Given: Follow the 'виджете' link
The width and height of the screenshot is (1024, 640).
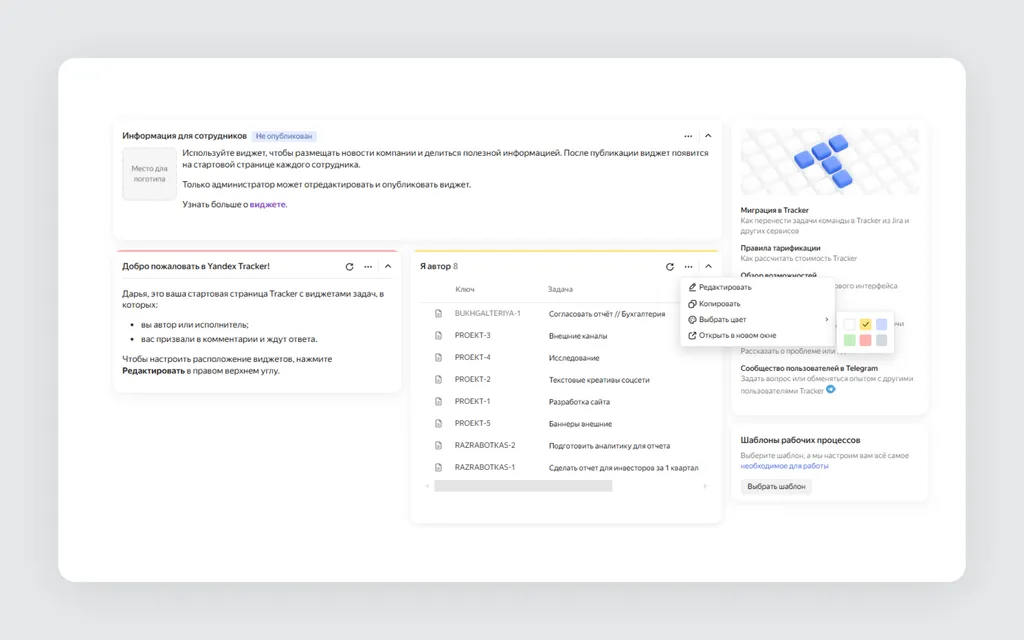Looking at the screenshot, I should click(268, 204).
